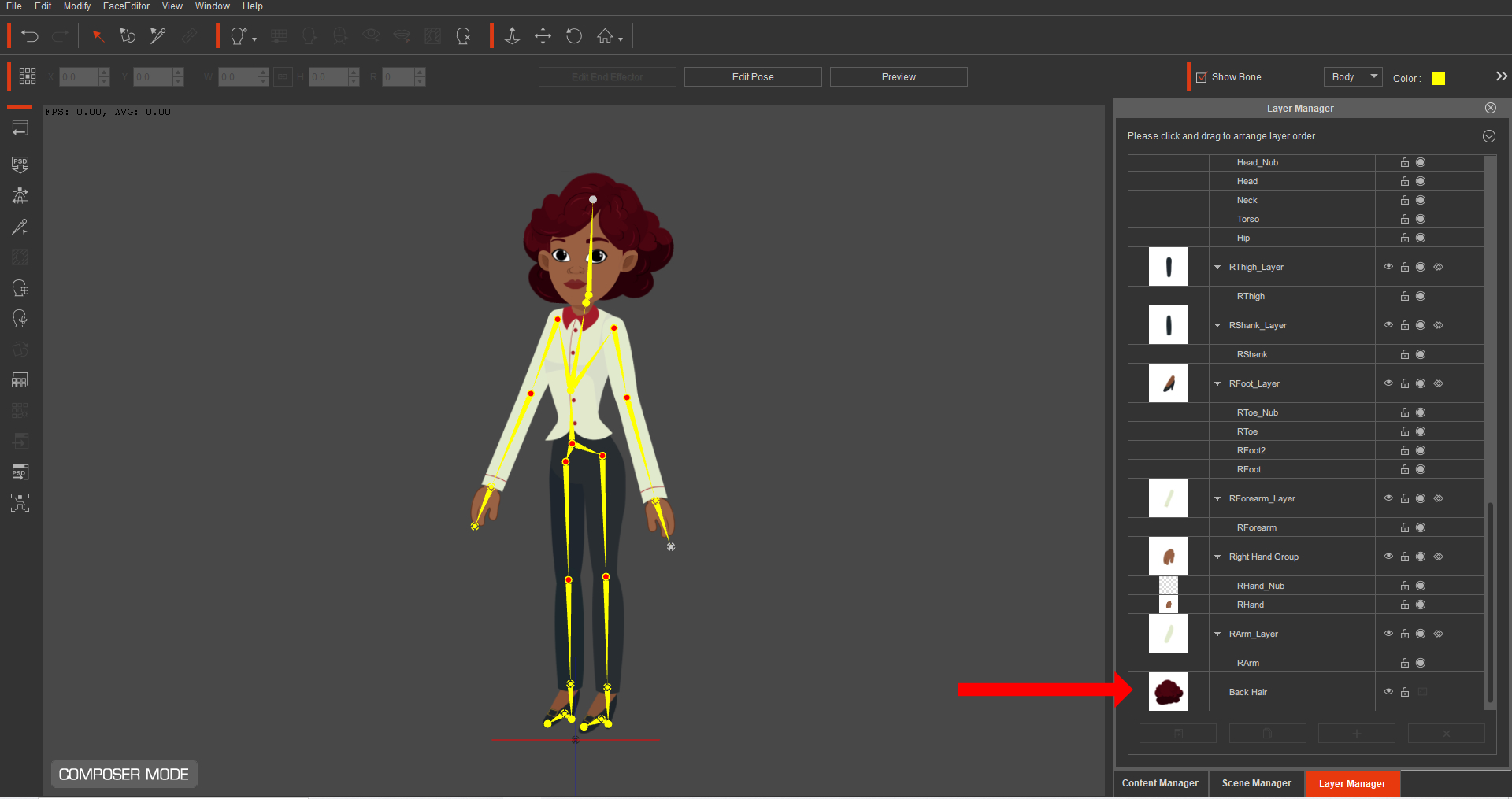
Task: Click the rightmost eye icon on RArm_Layer
Action: [x=1438, y=634]
